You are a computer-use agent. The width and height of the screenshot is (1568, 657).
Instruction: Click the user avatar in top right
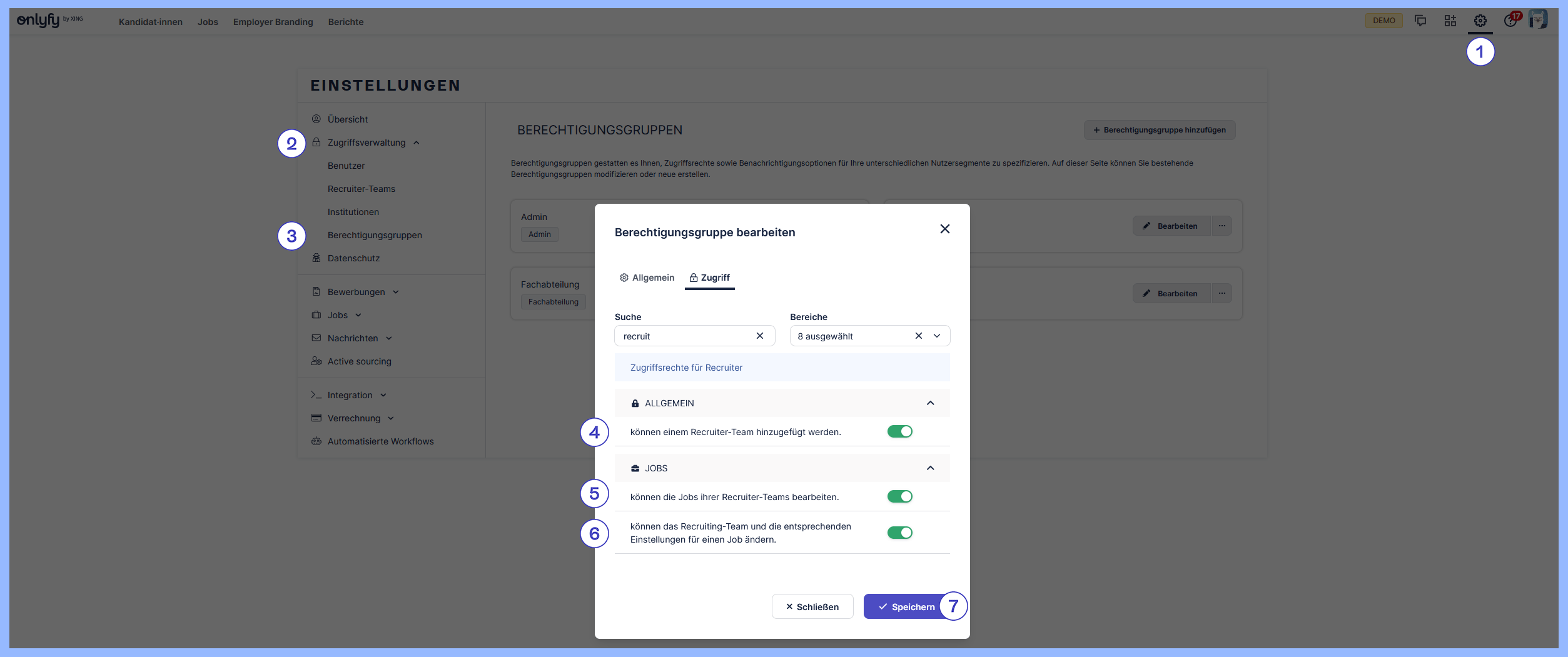[1537, 20]
